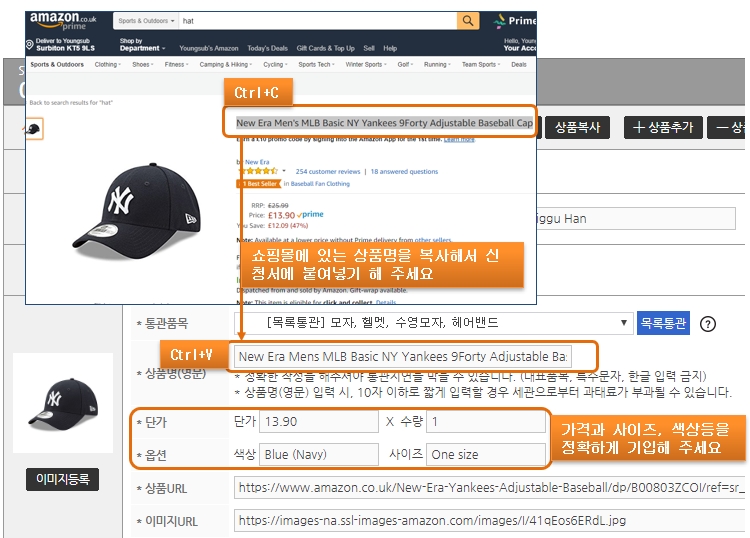Click the star rating icons
The width and height of the screenshot is (750, 538).
pyautogui.click(x=258, y=171)
